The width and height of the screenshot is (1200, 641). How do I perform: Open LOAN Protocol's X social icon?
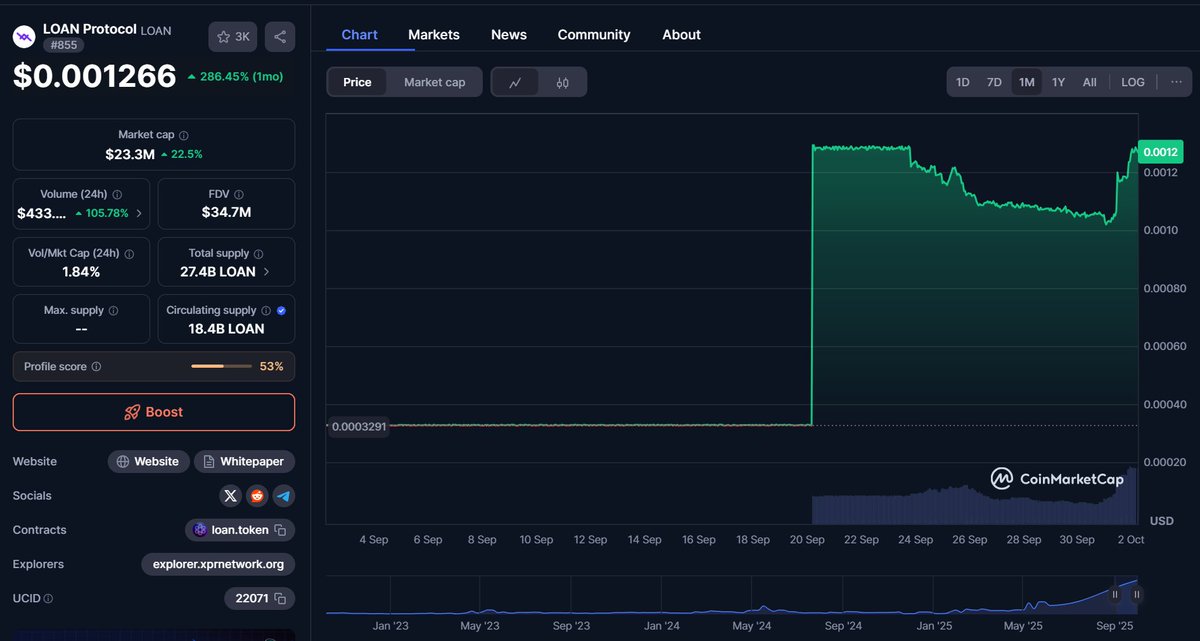coord(230,495)
